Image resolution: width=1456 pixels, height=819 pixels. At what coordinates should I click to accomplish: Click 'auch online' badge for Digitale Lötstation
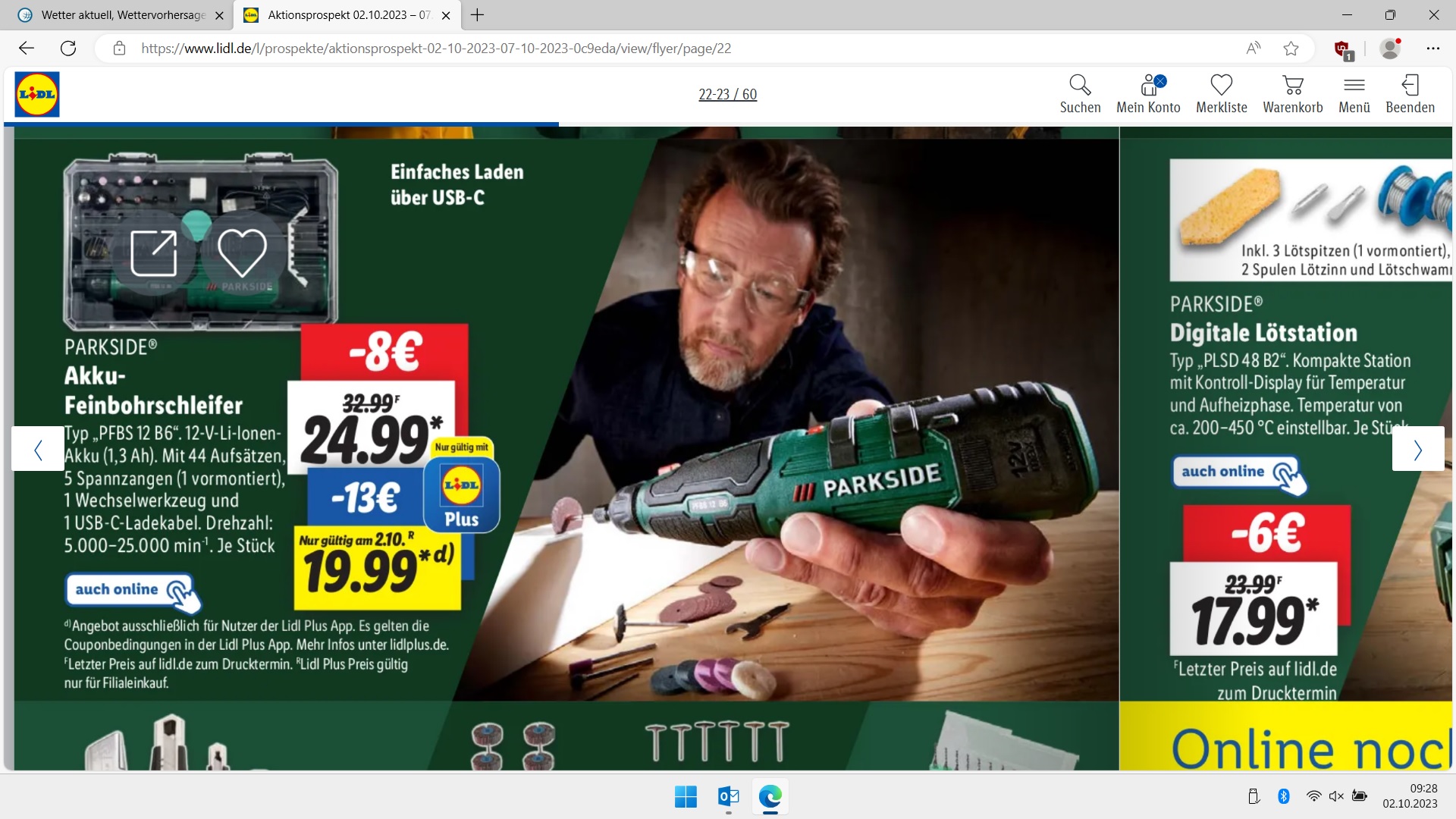point(1240,474)
